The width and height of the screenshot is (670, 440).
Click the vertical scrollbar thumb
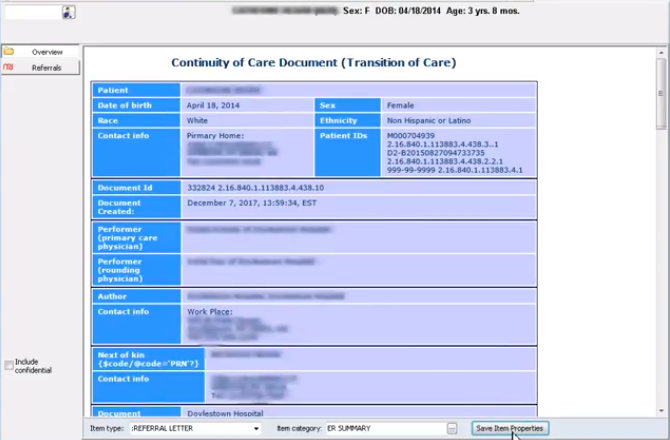click(x=661, y=94)
